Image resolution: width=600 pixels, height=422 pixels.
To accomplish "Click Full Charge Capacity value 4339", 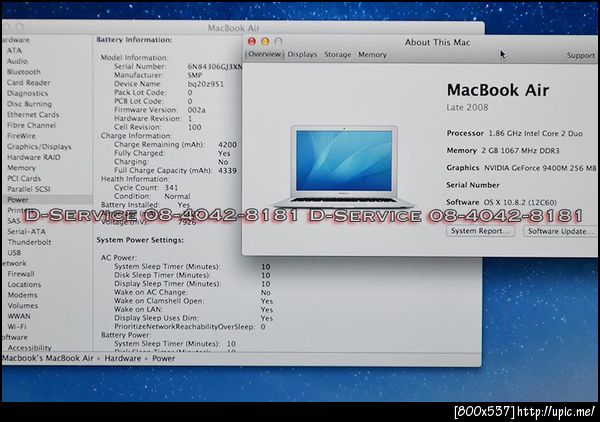I will coord(227,171).
